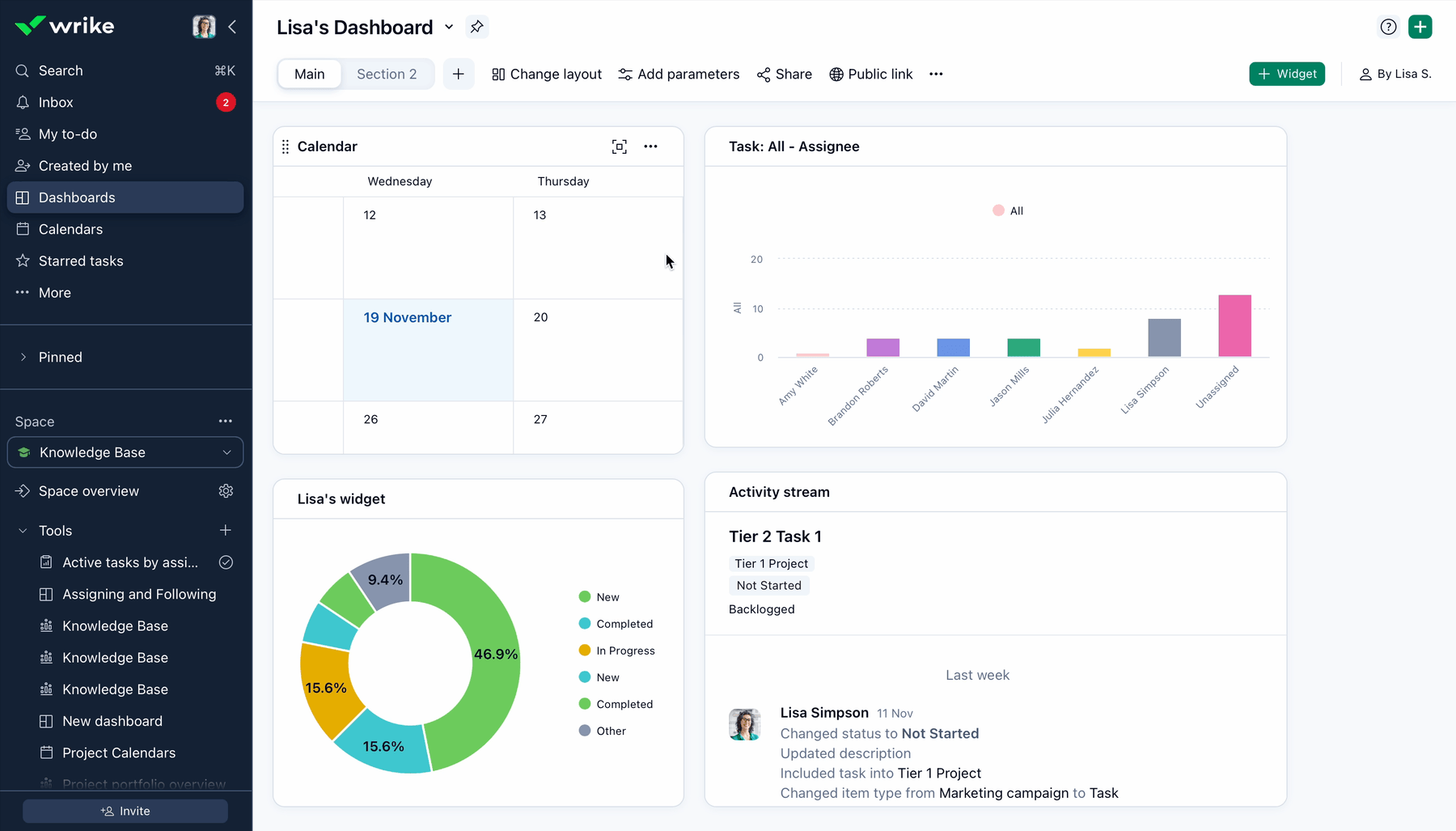This screenshot has height=831, width=1456.
Task: Pin Lisa's Dashboard with the pin icon
Action: 477,27
